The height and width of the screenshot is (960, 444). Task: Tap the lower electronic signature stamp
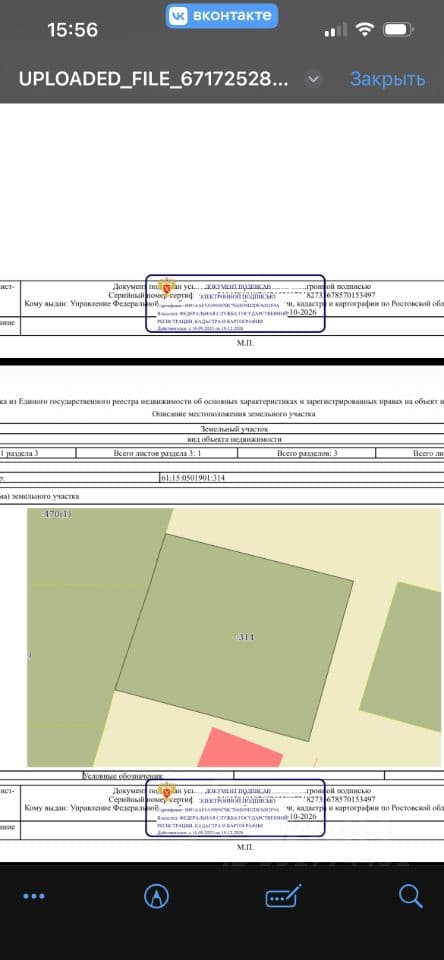pyautogui.click(x=235, y=808)
